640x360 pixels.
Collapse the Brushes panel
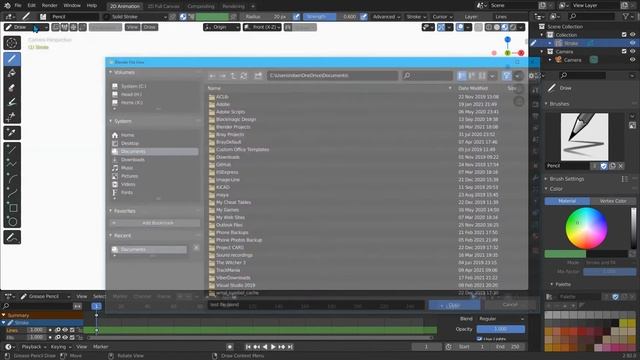[x=546, y=104]
